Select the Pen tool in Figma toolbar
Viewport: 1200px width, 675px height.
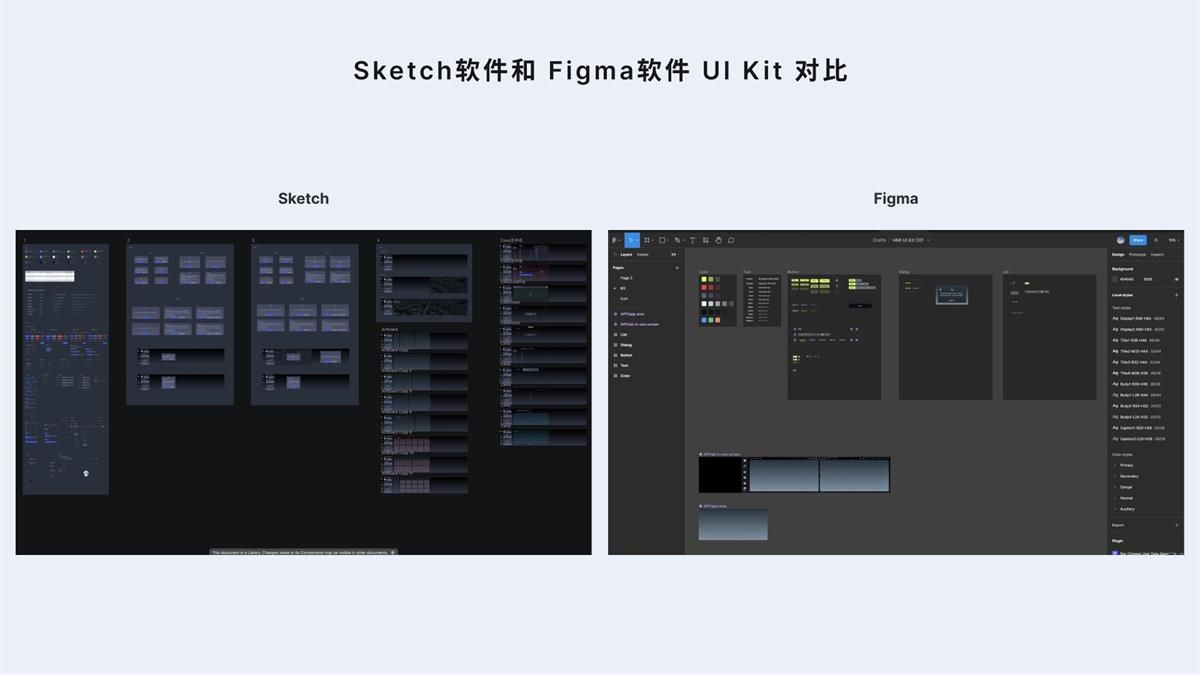(677, 240)
